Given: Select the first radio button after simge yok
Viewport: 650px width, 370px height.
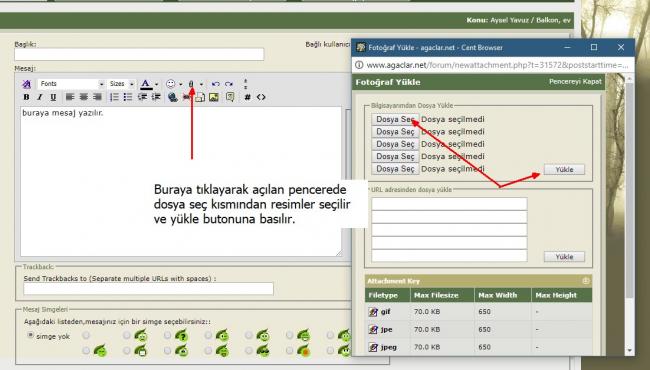Looking at the screenshot, I should (86, 335).
